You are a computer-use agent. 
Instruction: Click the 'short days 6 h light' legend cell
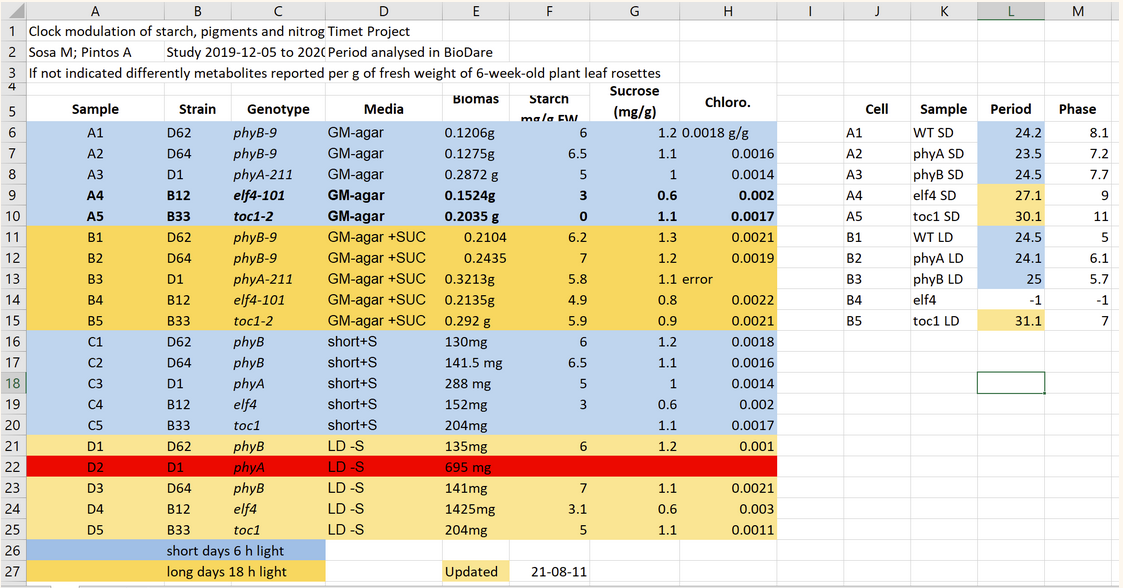pyautogui.click(x=225, y=550)
